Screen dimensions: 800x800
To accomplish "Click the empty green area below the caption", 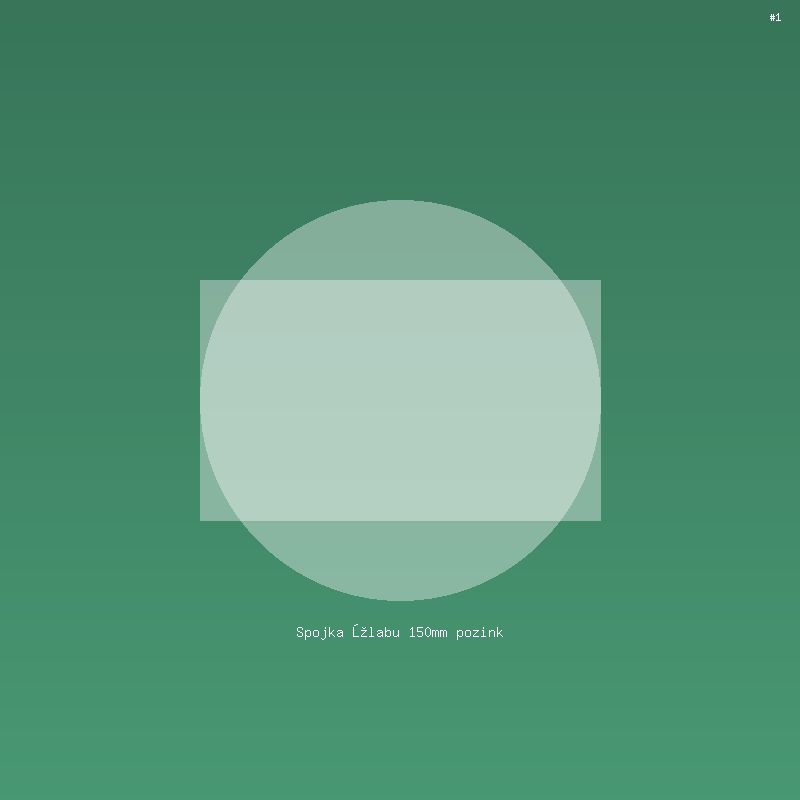I will pyautogui.click(x=400, y=720).
